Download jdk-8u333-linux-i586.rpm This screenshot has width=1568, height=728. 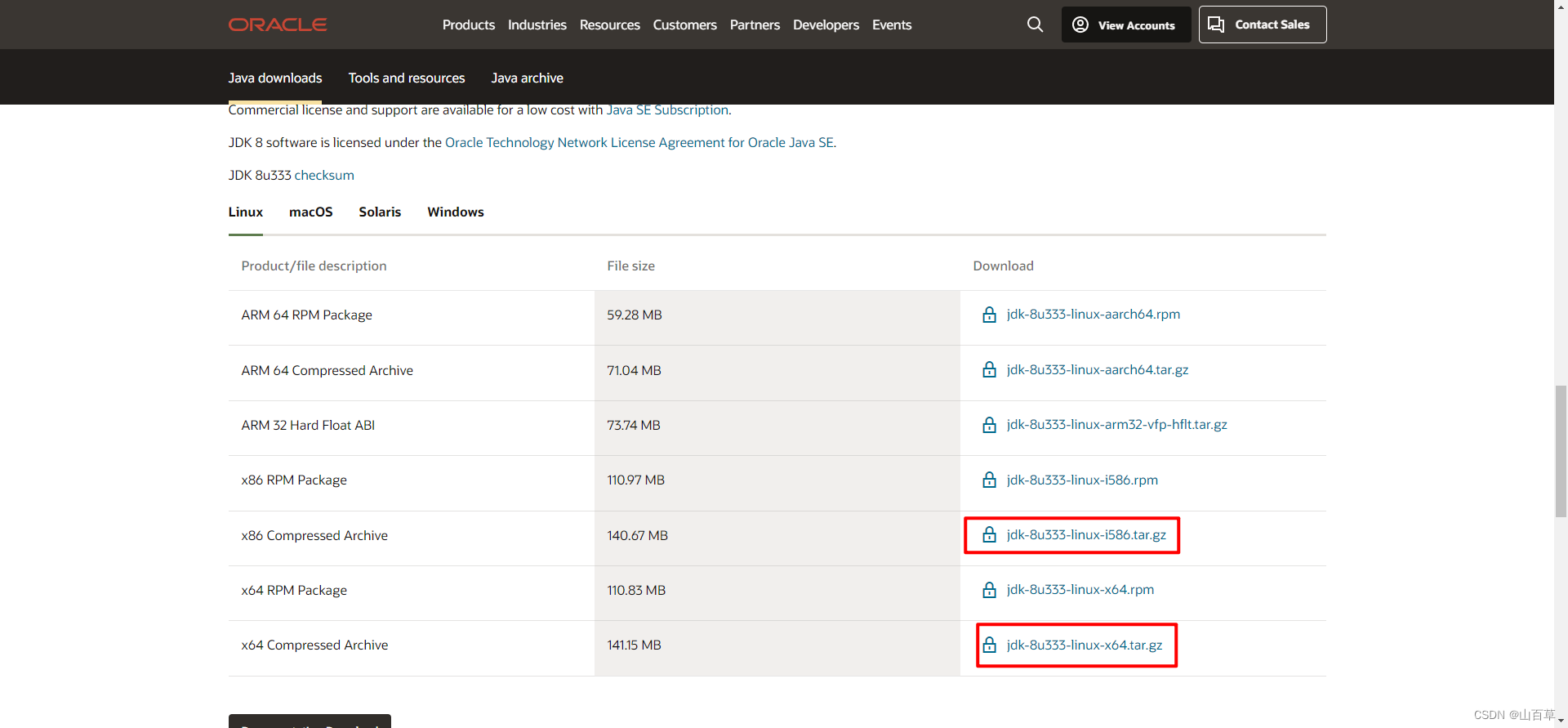pos(1082,480)
